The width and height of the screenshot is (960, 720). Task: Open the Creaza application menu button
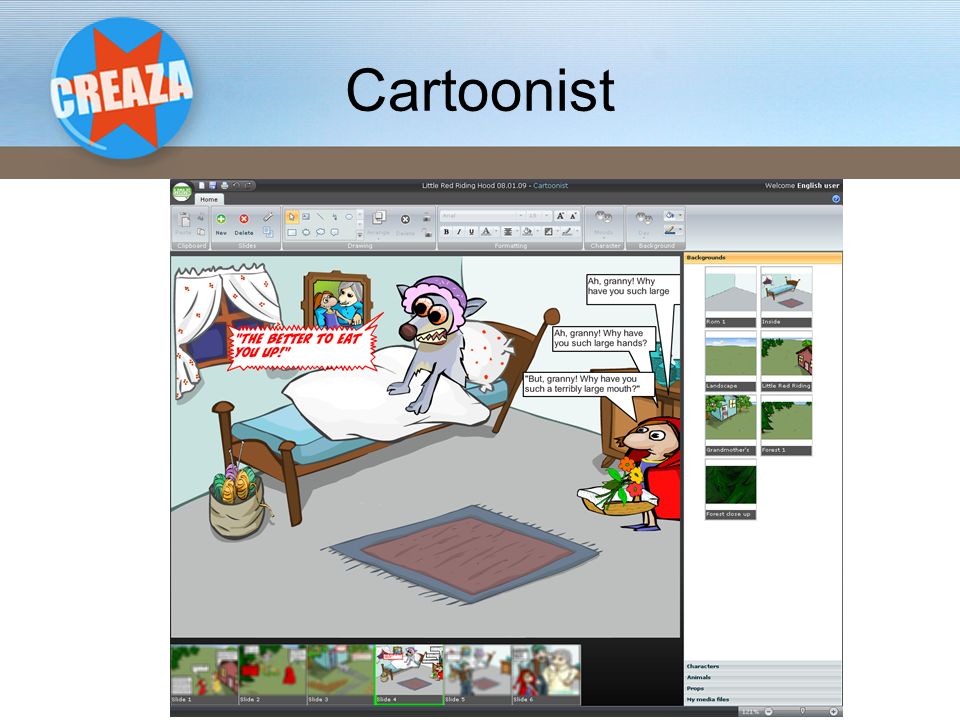[182, 192]
